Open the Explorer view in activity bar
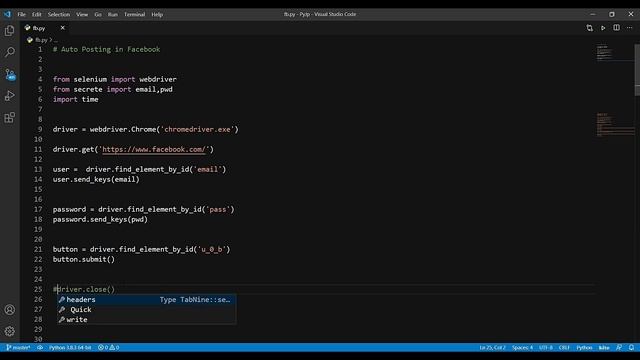Image resolution: width=640 pixels, height=360 pixels. click(x=9, y=31)
